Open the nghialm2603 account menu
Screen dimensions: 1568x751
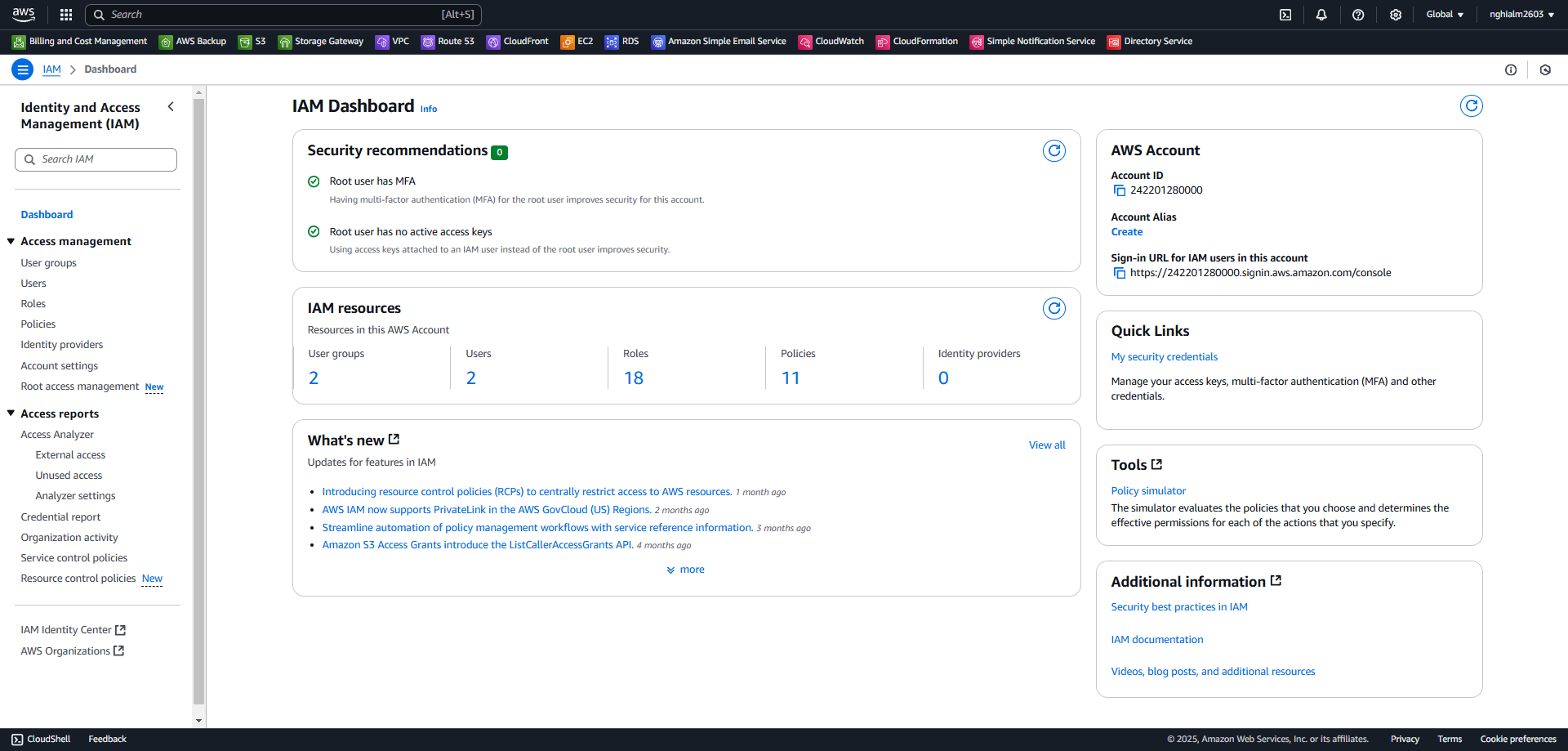click(1521, 15)
